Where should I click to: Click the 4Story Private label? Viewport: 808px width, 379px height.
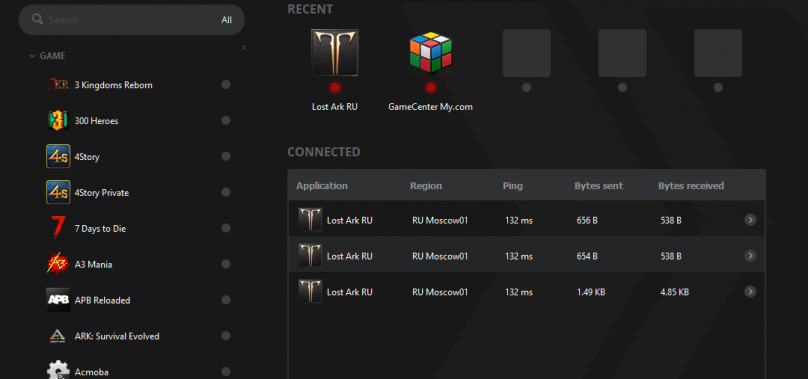(x=102, y=193)
